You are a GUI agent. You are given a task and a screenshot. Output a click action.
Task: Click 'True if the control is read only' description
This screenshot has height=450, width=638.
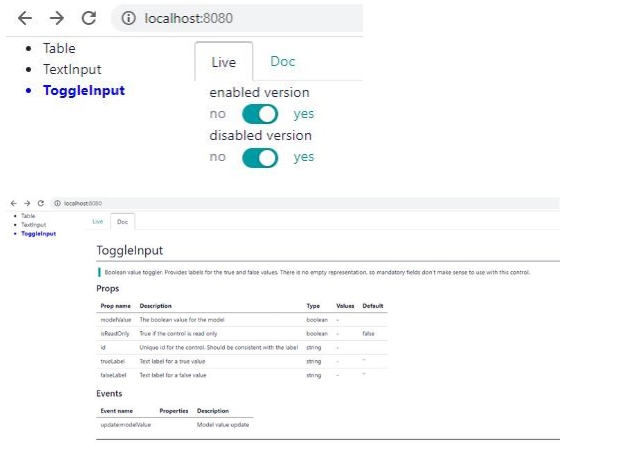pyautogui.click(x=178, y=334)
